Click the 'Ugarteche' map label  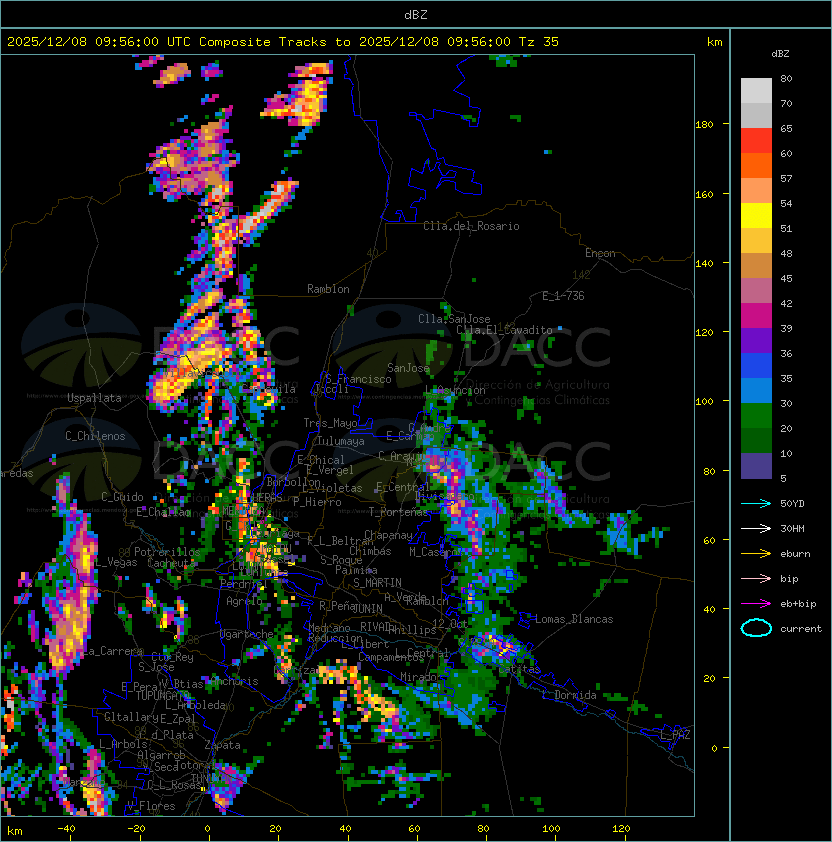coord(247,634)
